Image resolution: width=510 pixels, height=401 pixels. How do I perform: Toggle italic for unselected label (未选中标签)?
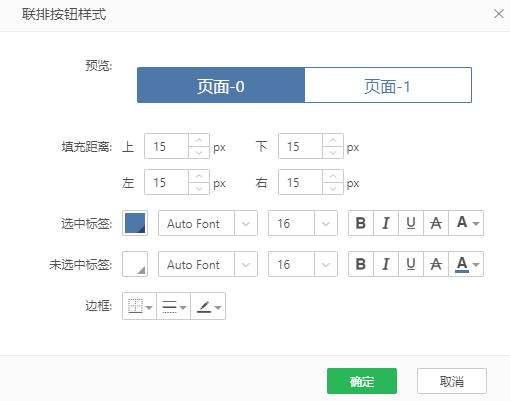pos(386,264)
